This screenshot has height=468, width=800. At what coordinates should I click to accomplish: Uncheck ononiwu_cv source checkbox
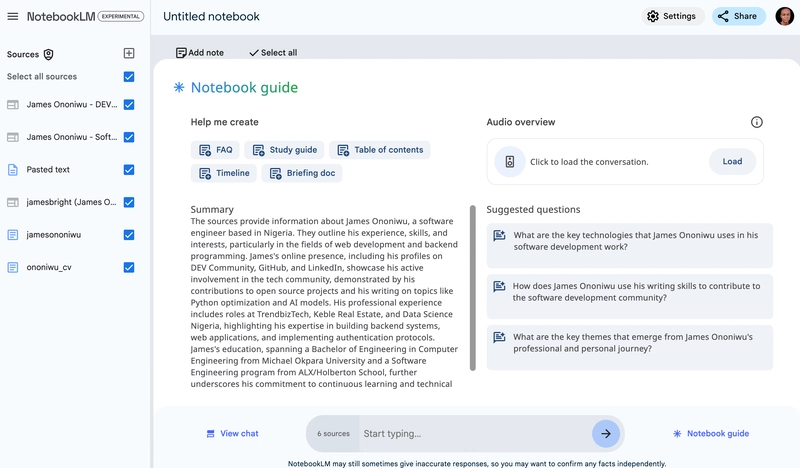[129, 267]
